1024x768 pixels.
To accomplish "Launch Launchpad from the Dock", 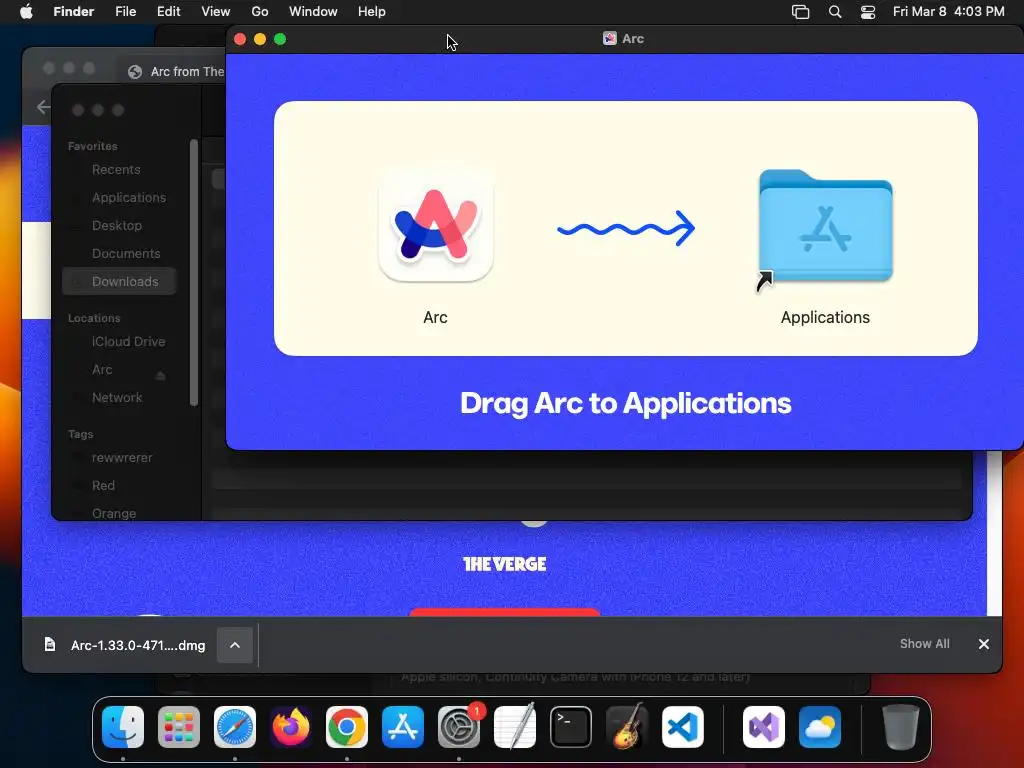I will point(179,727).
